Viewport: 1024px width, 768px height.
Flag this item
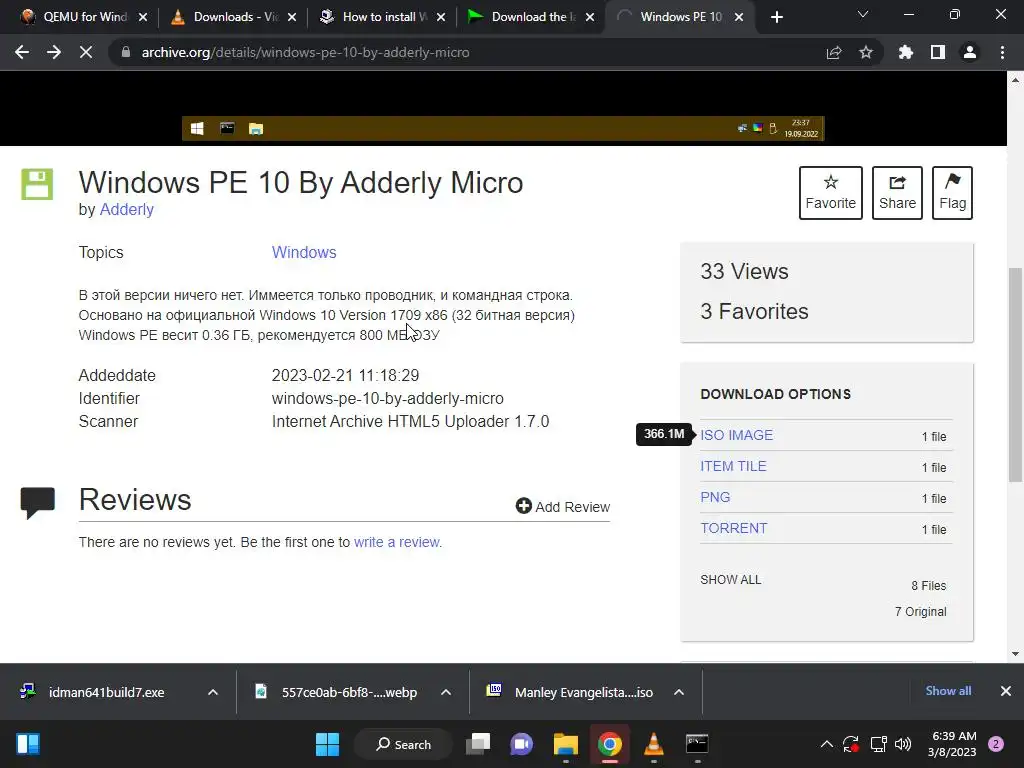(952, 193)
